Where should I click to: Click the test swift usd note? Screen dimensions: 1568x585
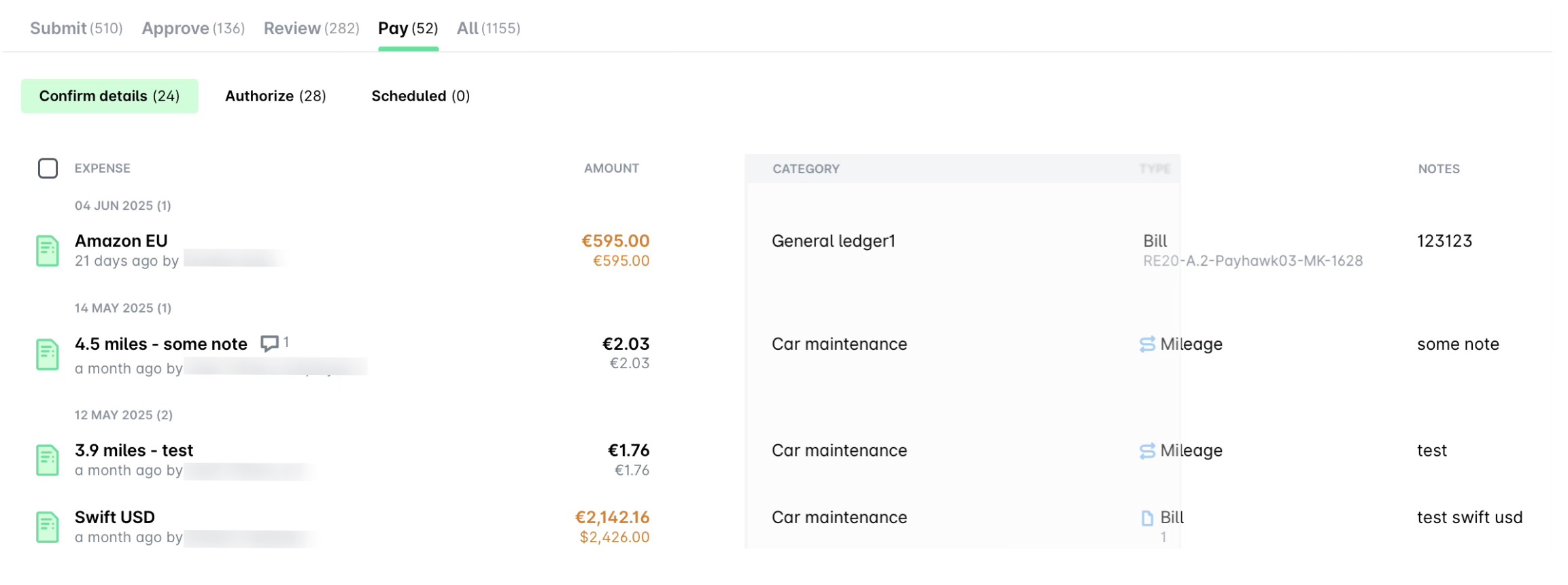click(x=1469, y=518)
